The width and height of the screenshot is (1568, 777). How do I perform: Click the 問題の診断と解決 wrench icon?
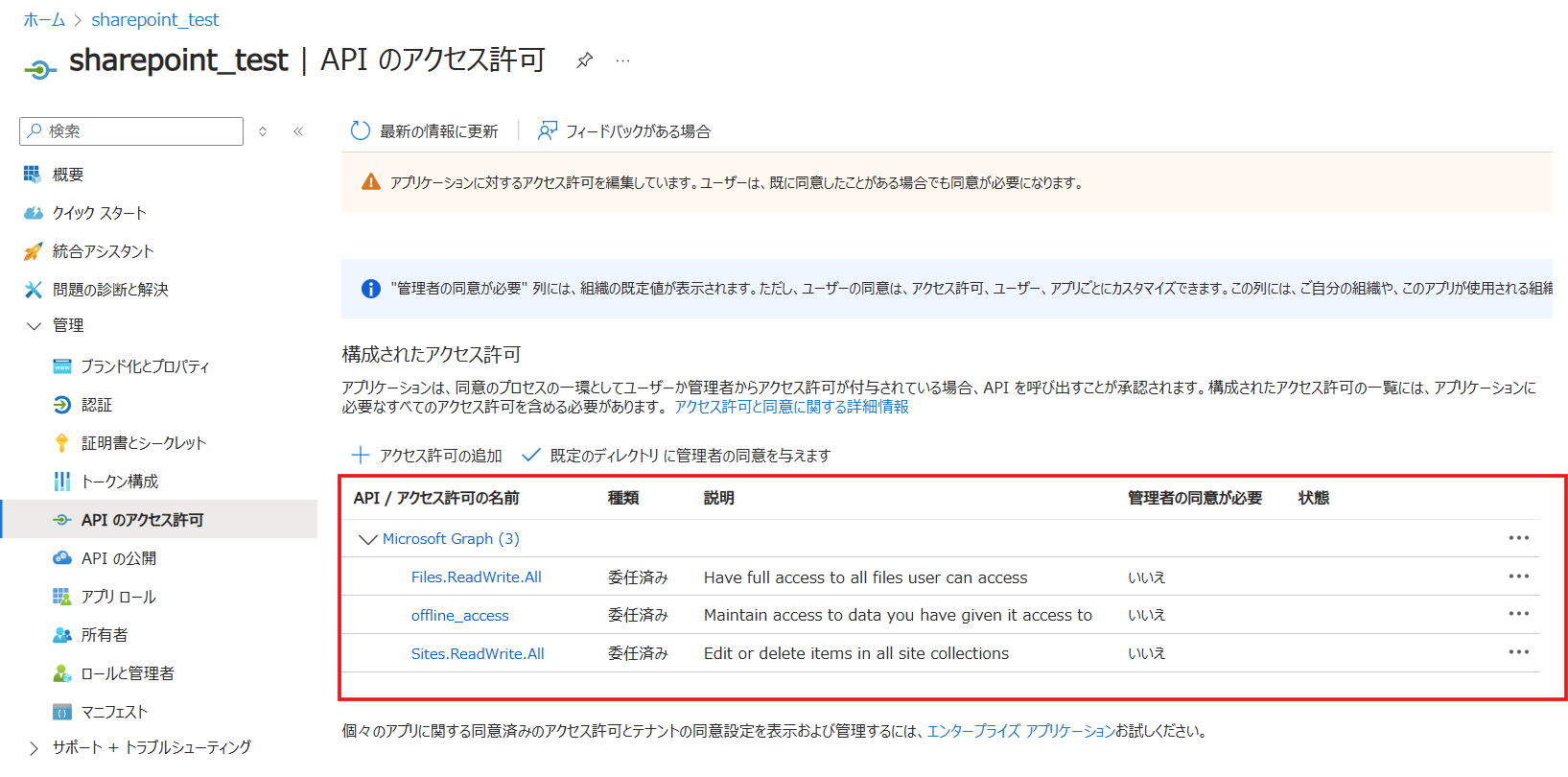(33, 290)
